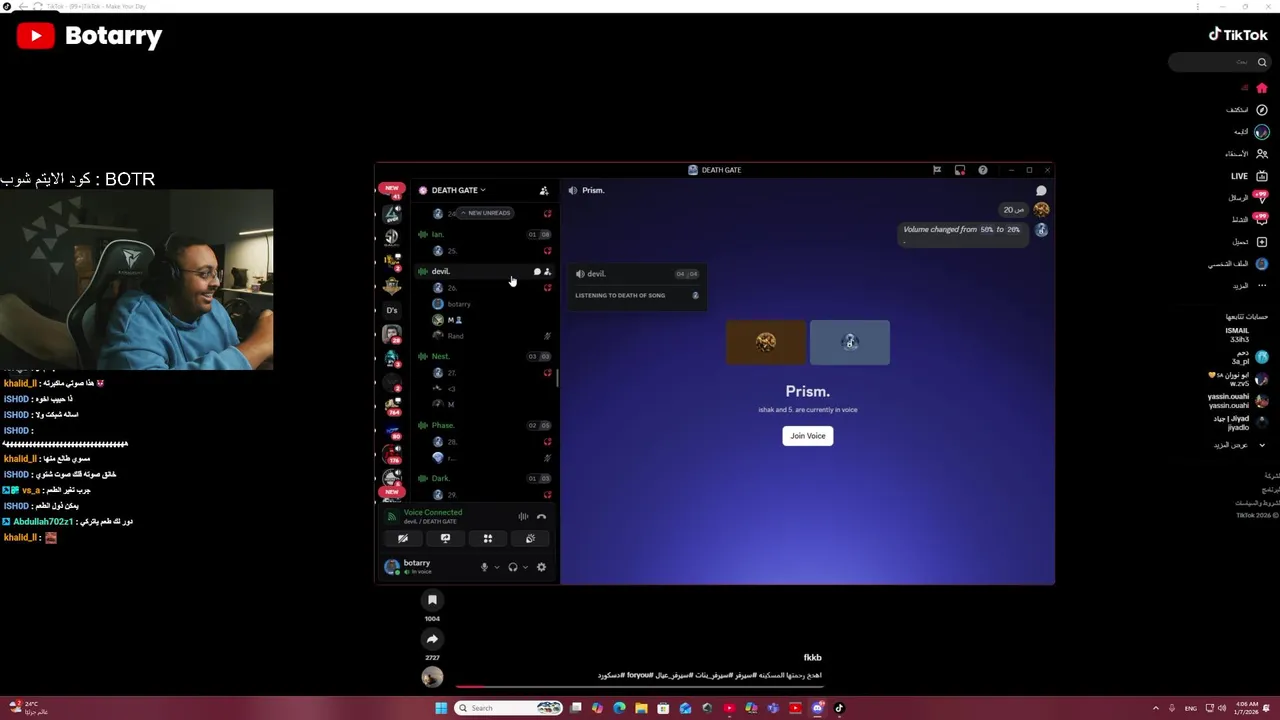Screen dimensions: 1280x720
Task: Toggle noise suppression waveform icon
Action: click(x=523, y=516)
